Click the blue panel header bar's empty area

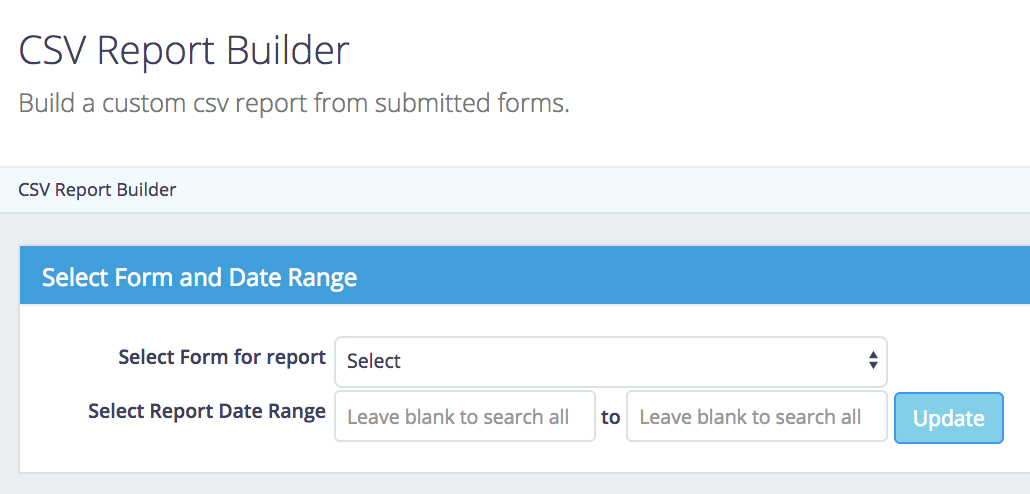(700, 277)
